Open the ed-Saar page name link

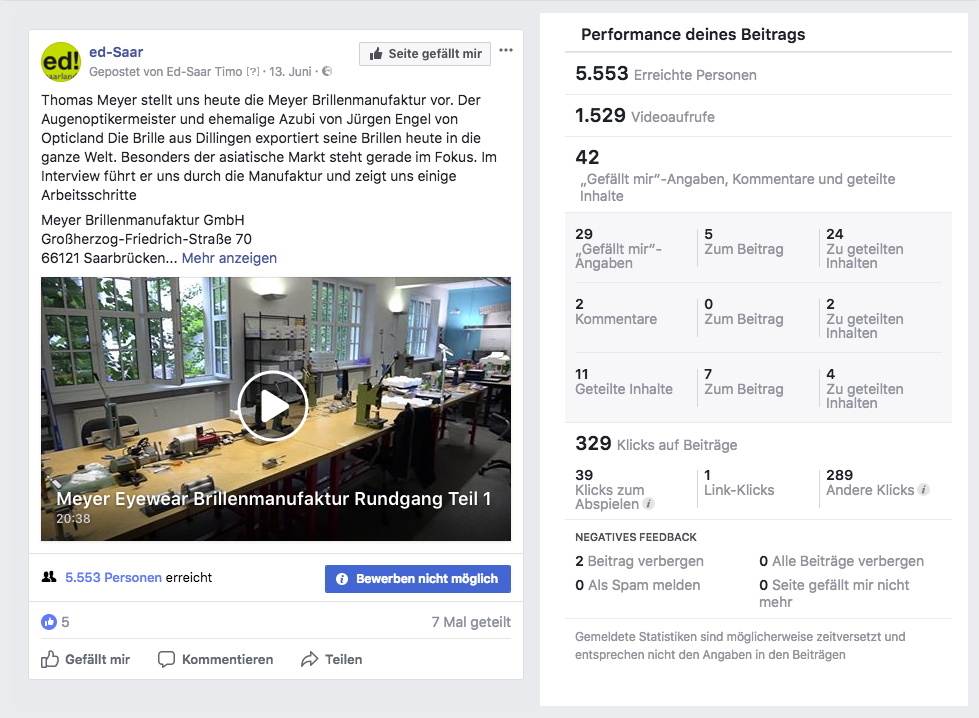coord(116,52)
